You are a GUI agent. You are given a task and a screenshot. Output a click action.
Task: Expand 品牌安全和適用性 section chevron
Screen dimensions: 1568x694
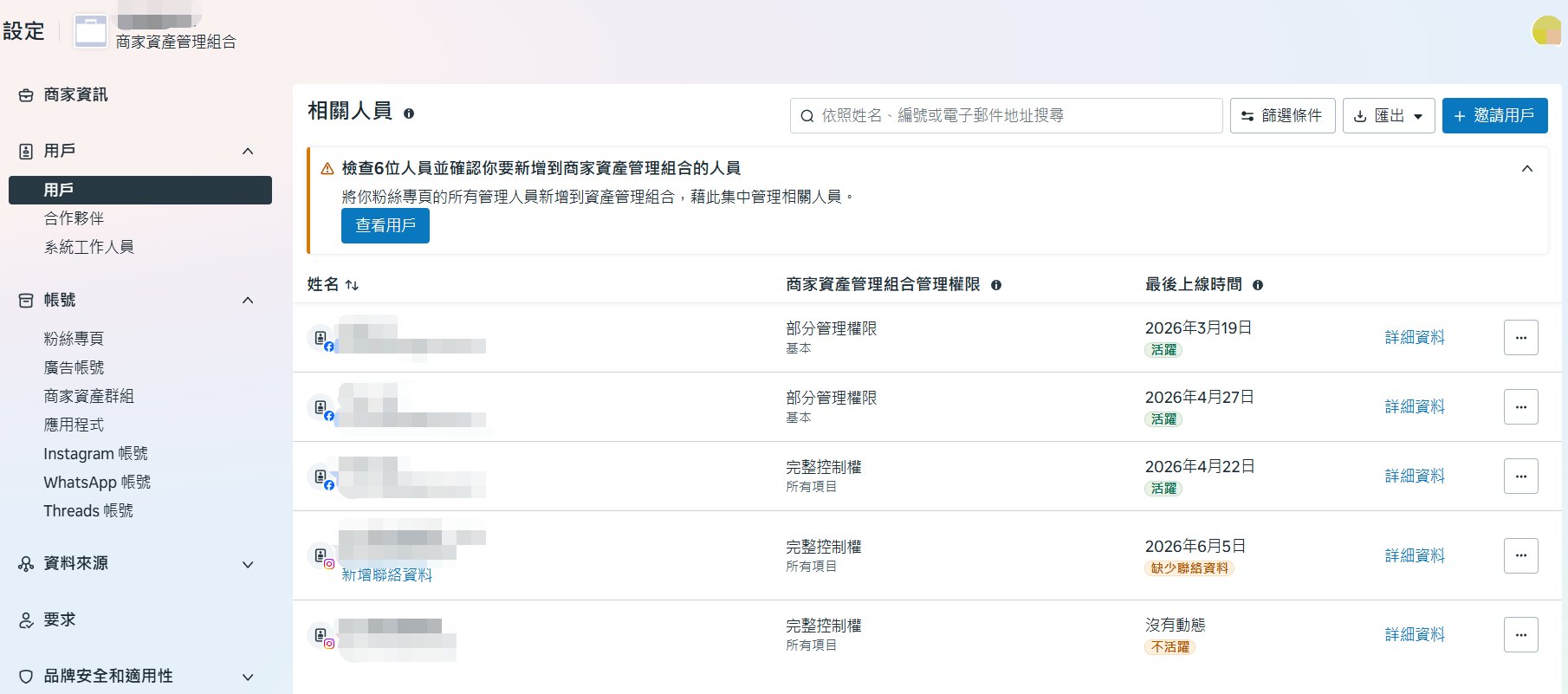click(x=248, y=677)
